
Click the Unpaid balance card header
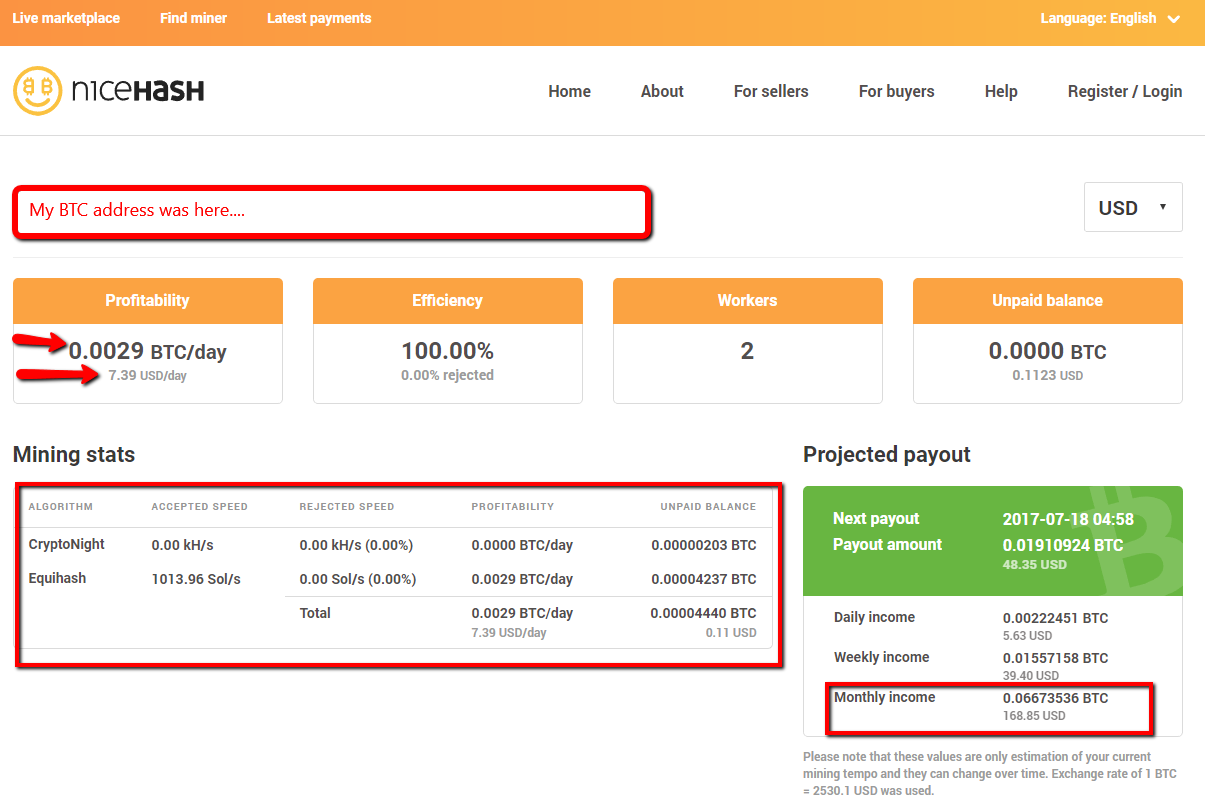[1048, 300]
